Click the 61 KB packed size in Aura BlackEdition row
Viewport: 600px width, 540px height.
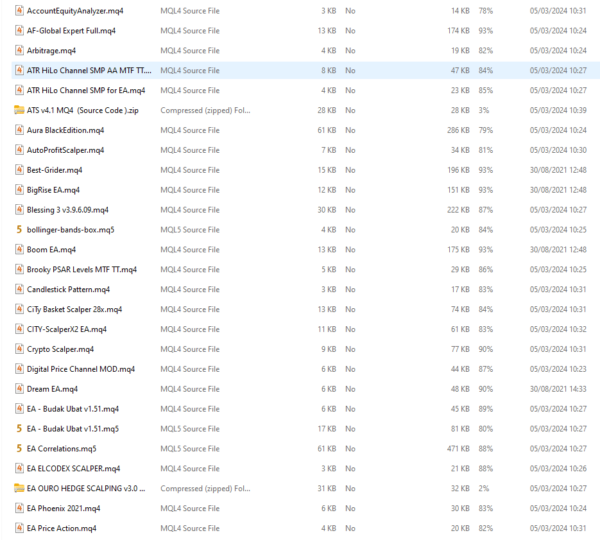(326, 130)
